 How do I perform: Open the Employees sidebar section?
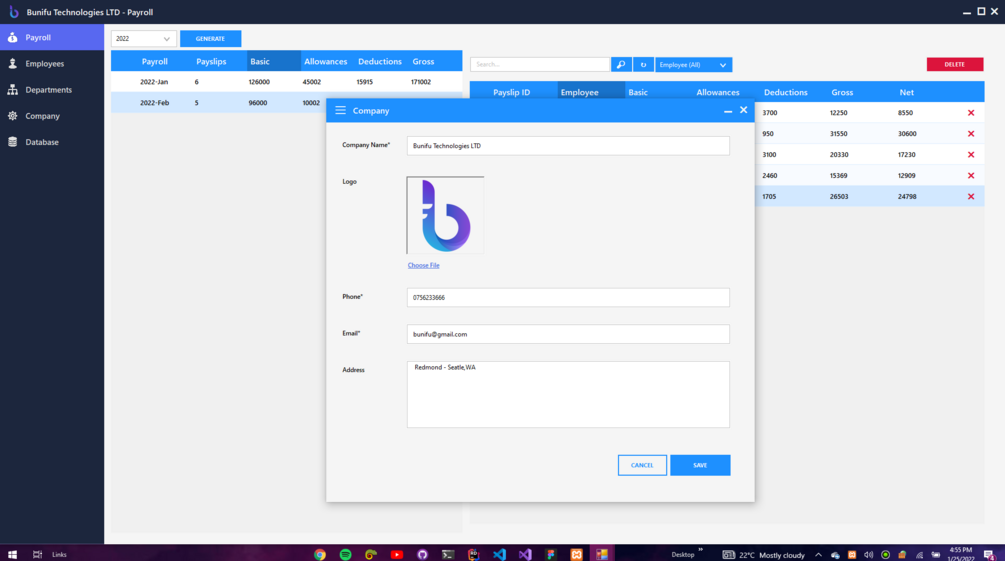pos(52,63)
